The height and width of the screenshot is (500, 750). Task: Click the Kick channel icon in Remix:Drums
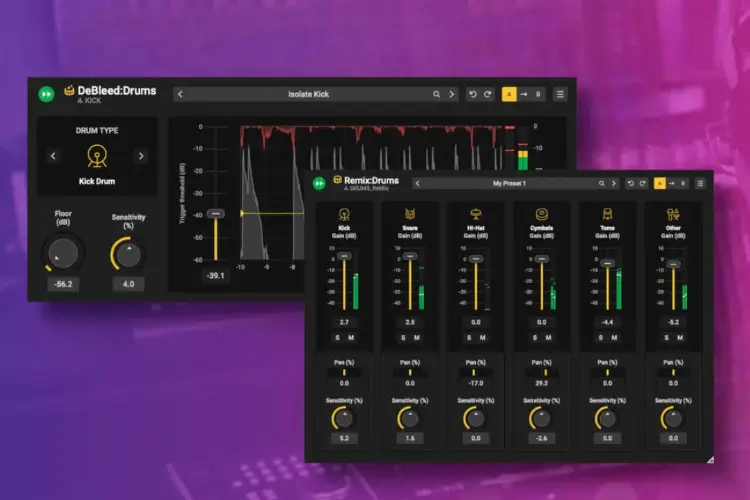(344, 214)
